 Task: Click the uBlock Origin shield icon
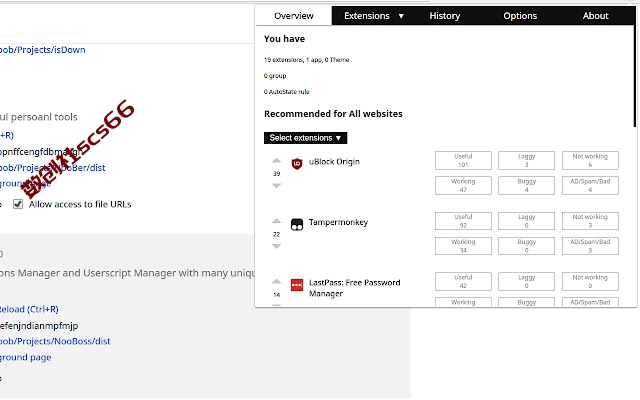point(297,164)
